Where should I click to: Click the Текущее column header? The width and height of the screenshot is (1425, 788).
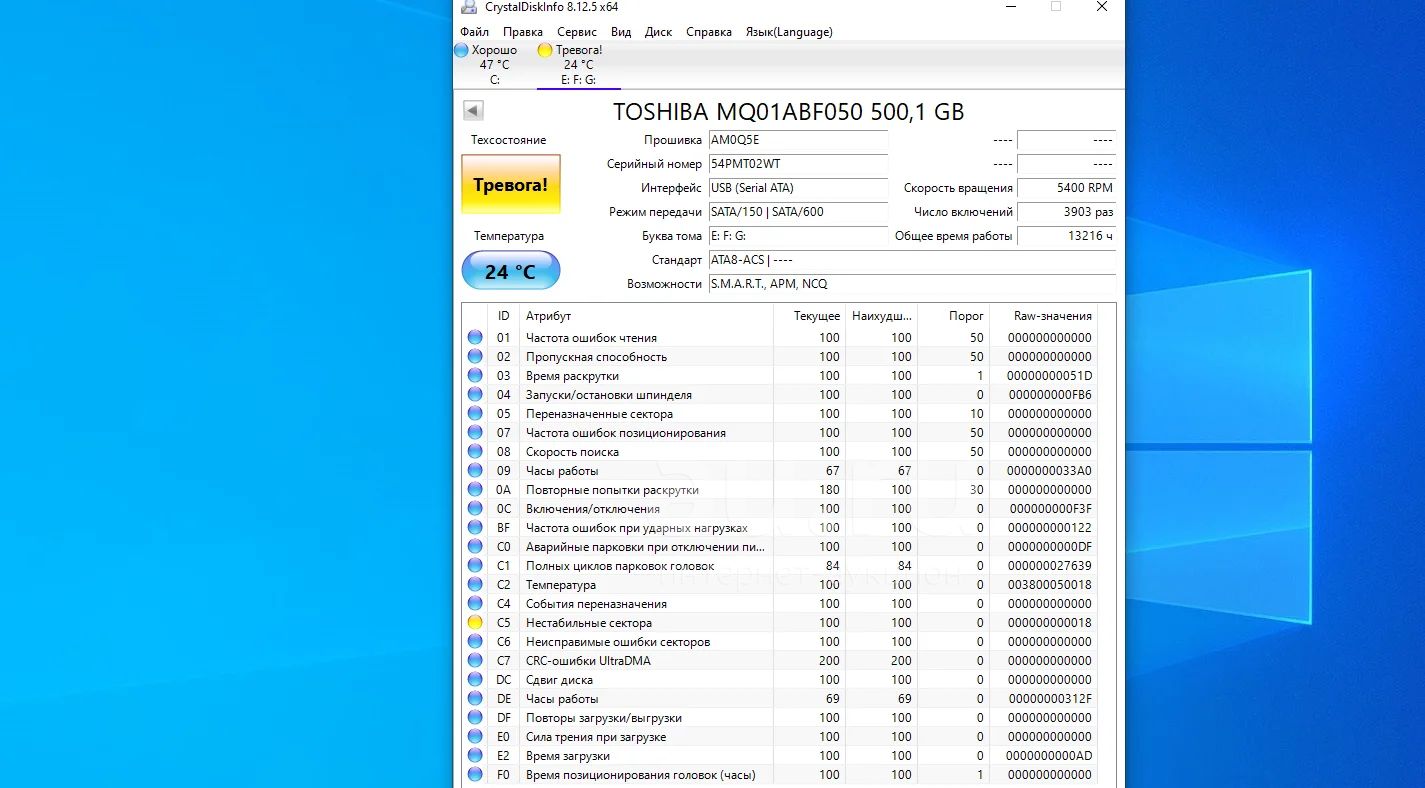pos(809,316)
